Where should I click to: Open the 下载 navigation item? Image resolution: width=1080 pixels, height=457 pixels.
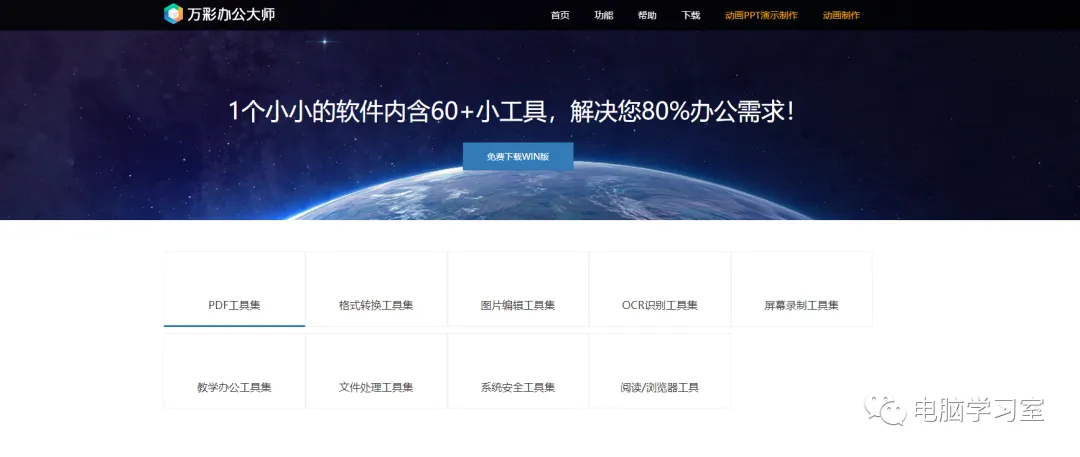point(691,15)
